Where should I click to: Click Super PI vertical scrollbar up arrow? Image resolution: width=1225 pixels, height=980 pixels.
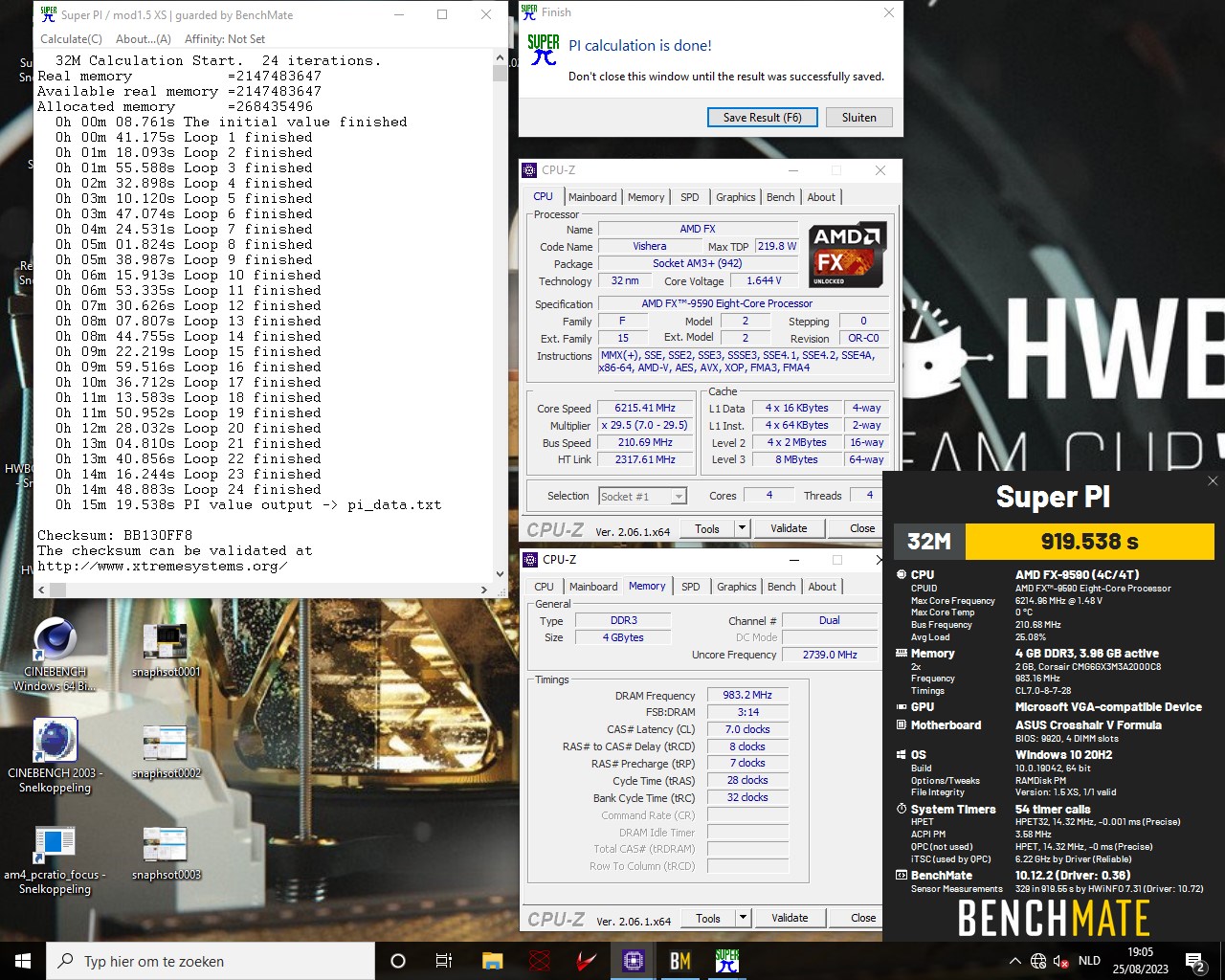(x=500, y=59)
